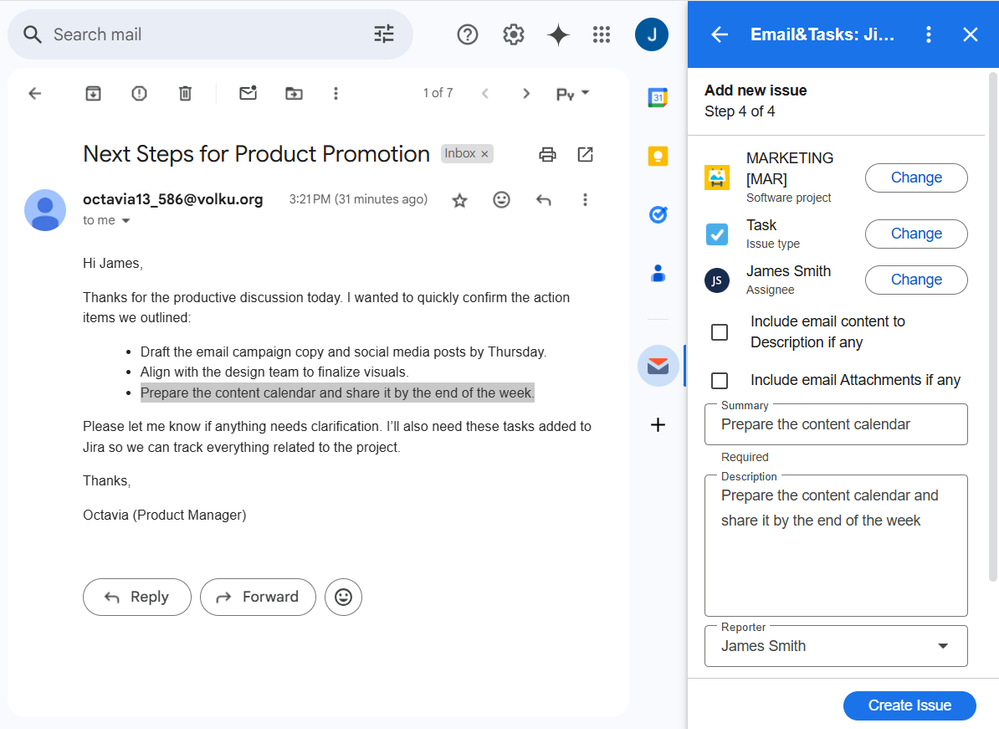The width and height of the screenshot is (999, 729).
Task: Click Summary input field
Action: coord(836,424)
